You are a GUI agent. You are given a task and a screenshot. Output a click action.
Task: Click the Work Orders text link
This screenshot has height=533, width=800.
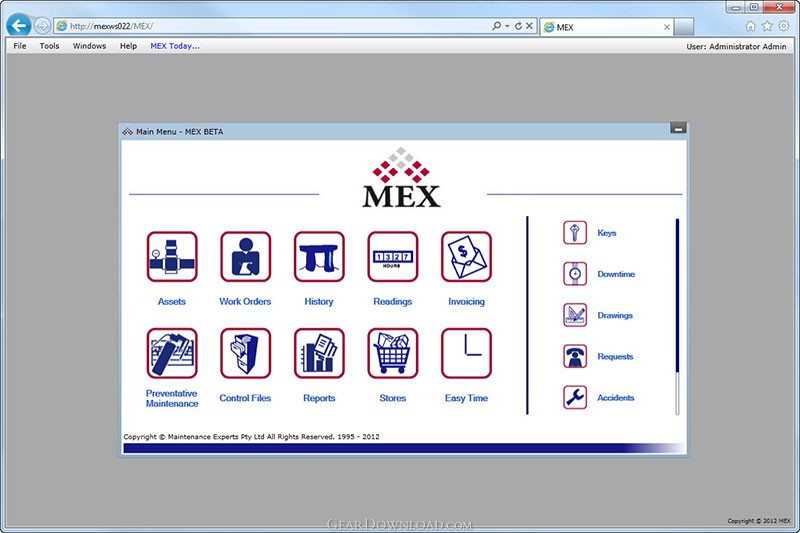(x=245, y=301)
